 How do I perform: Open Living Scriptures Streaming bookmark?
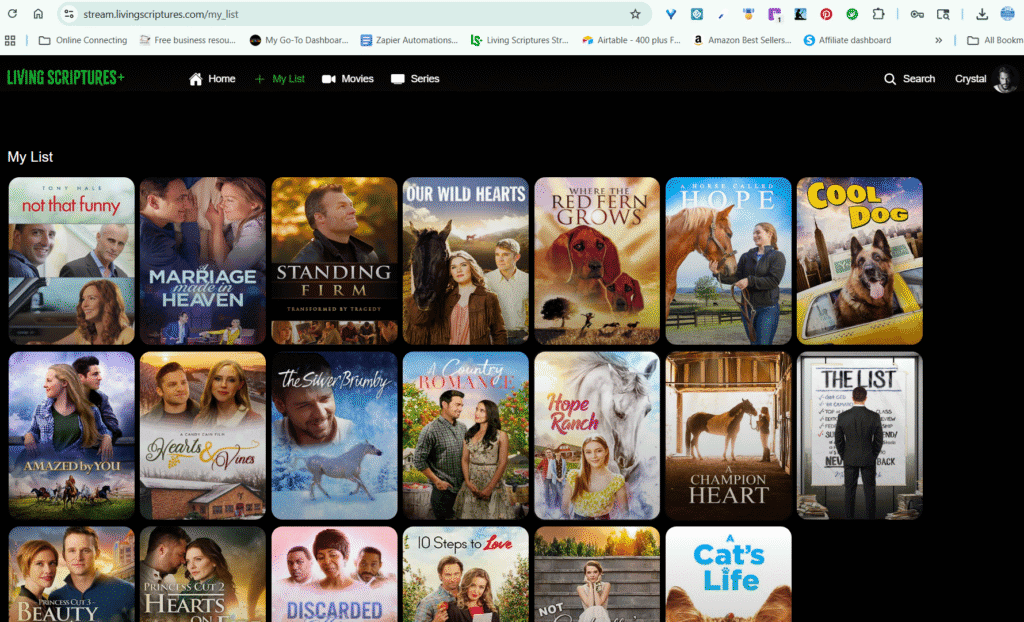click(x=520, y=40)
